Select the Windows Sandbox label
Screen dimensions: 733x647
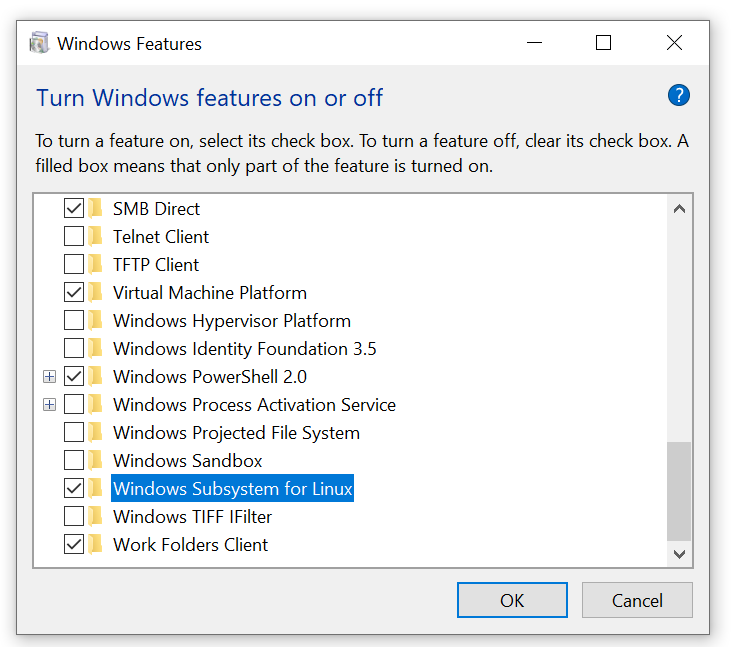tap(187, 461)
